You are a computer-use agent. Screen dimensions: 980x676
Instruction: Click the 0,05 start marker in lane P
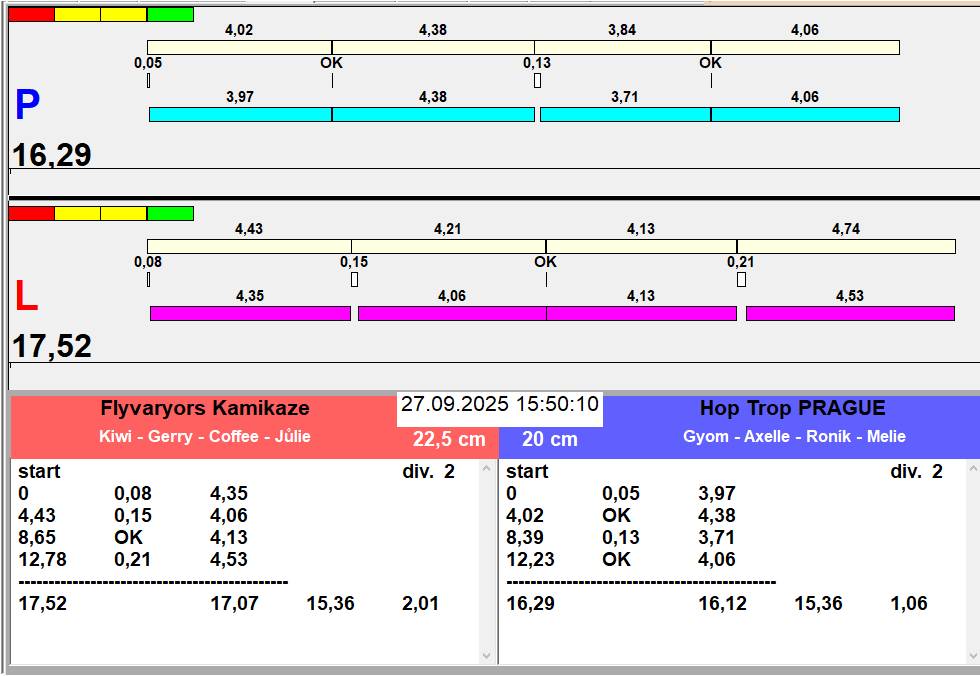[x=148, y=81]
